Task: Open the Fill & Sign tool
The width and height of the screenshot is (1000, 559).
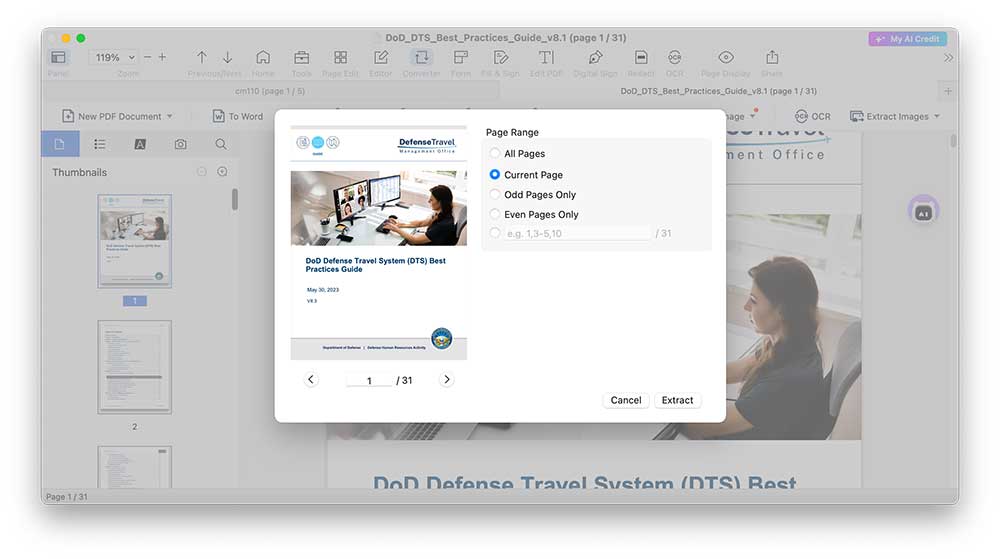Action: [x=501, y=57]
